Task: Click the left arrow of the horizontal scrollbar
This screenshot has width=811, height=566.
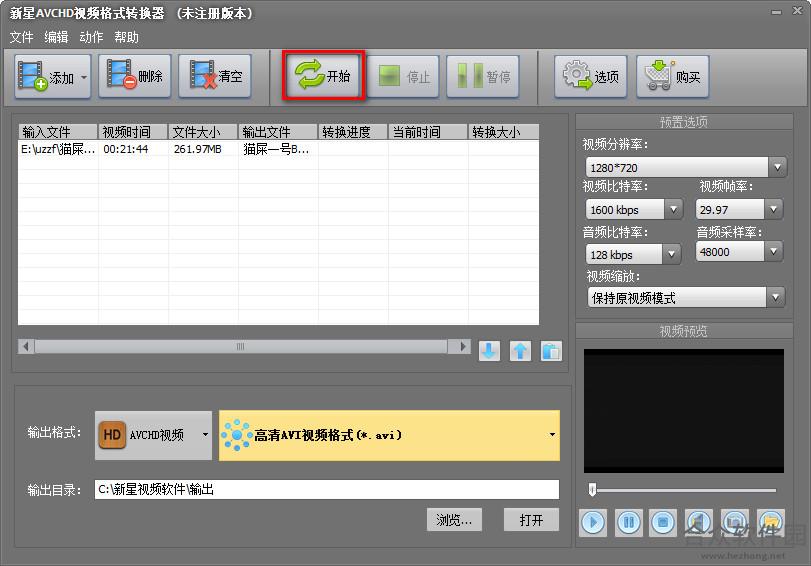Action: (x=26, y=346)
